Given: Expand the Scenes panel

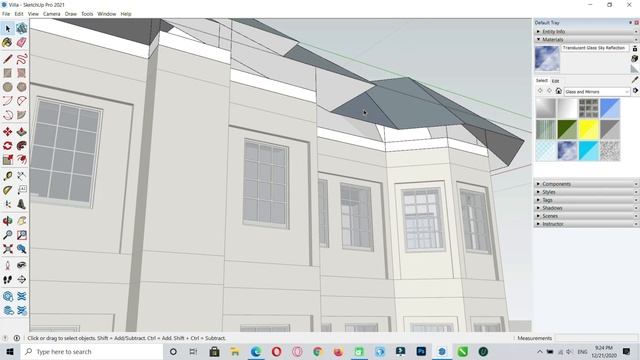Looking at the screenshot, I should click(586, 216).
